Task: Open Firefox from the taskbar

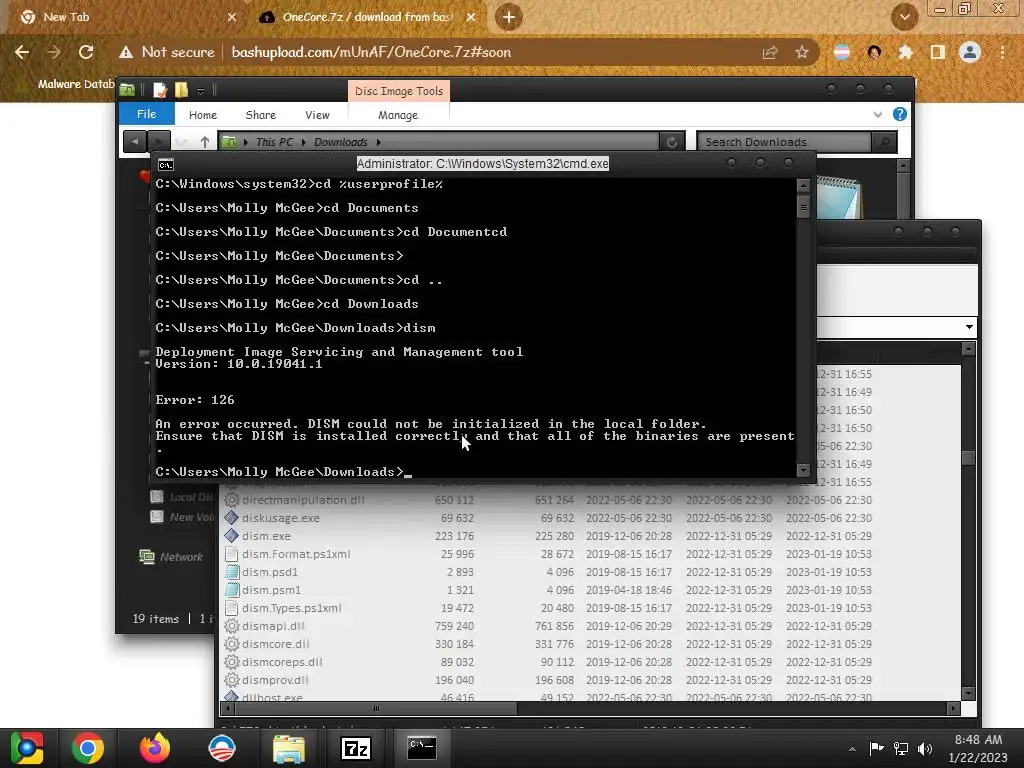Action: pos(155,748)
